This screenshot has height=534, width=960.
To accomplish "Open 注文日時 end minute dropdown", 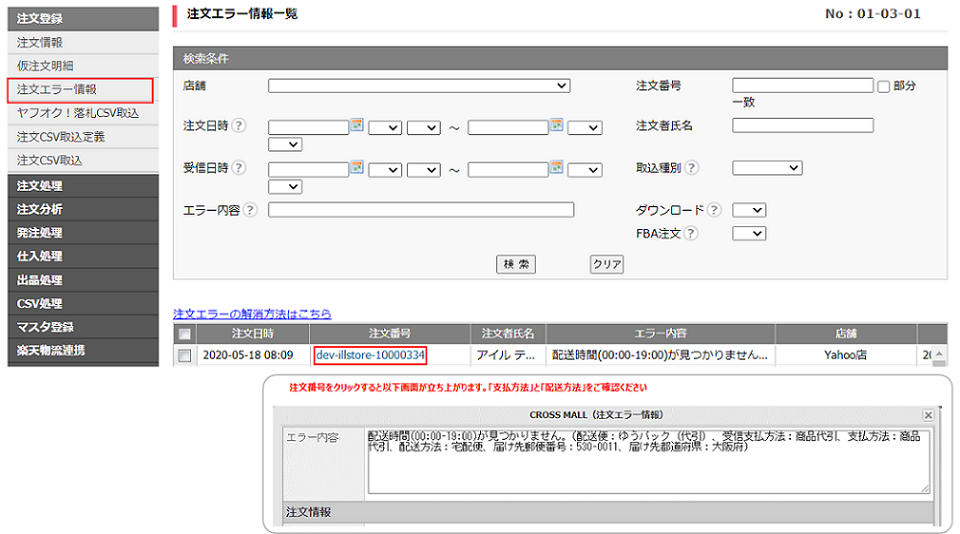I will pos(285,145).
